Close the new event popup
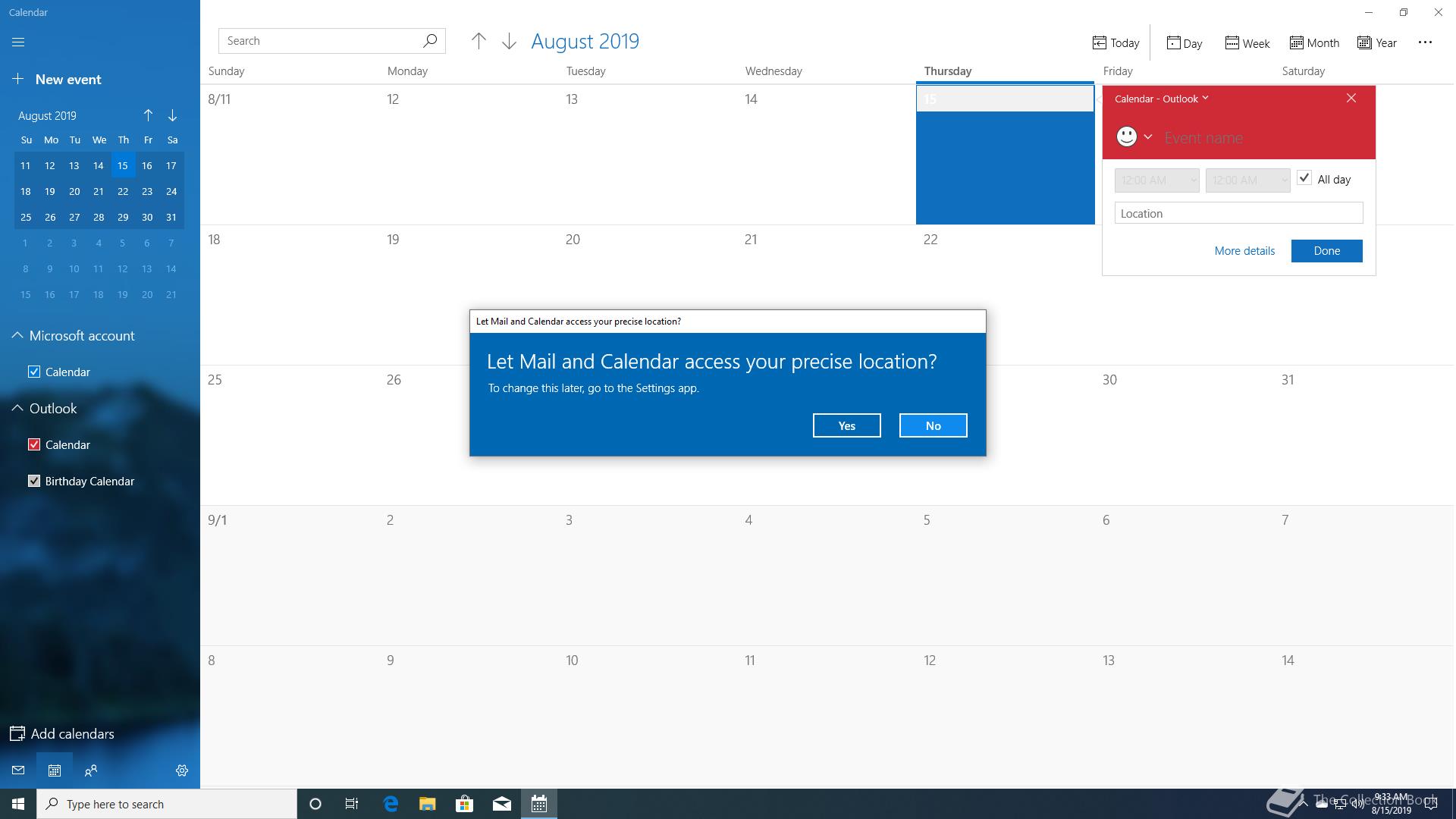Viewport: 1456px width, 819px height. click(x=1351, y=98)
